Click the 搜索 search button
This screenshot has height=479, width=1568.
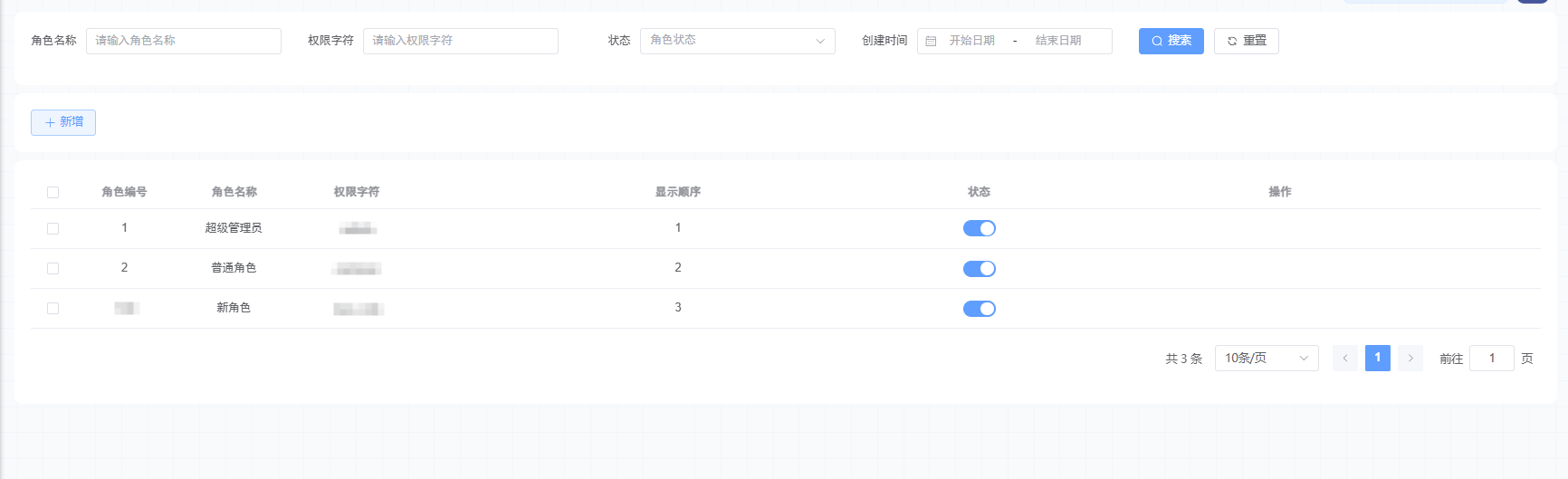tap(1171, 41)
